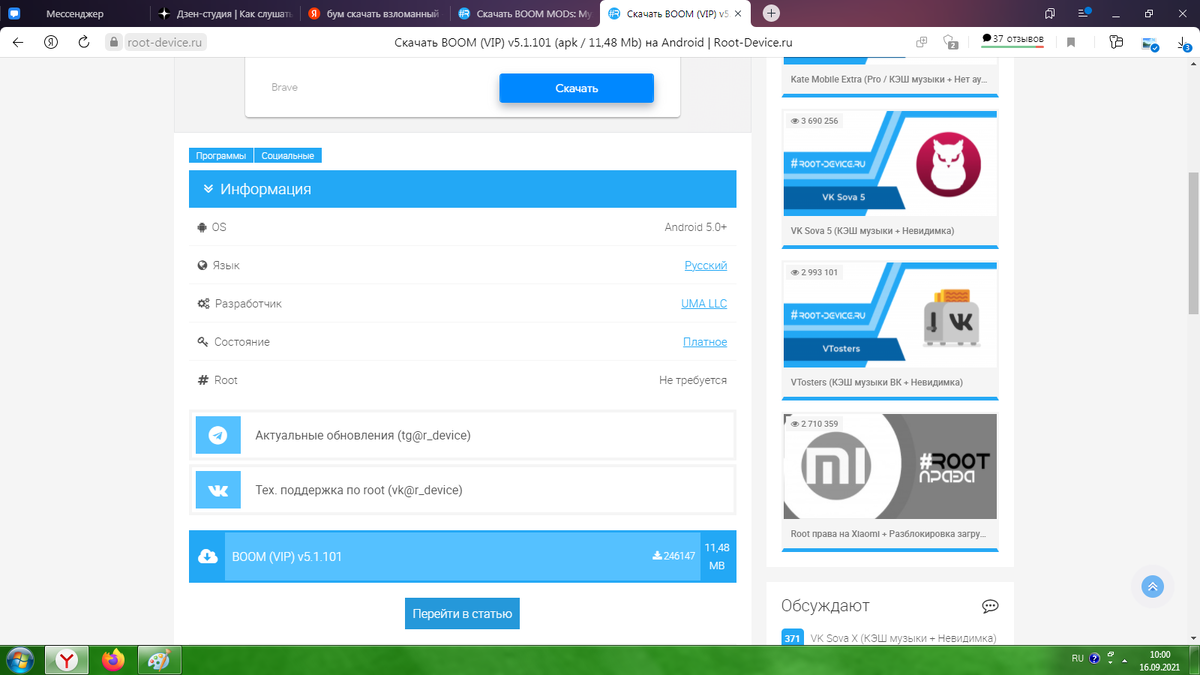Open Firefox from the taskbar
Viewport: 1200px width, 675px height.
click(113, 660)
